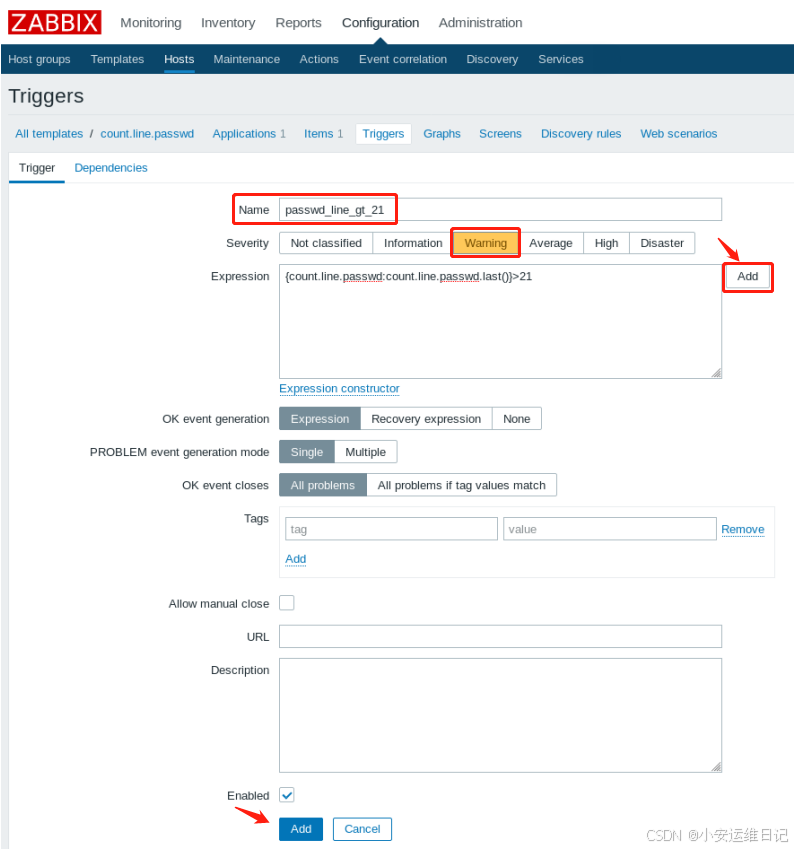Click inside the Expression text area
This screenshot has width=795, height=849.
point(500,321)
